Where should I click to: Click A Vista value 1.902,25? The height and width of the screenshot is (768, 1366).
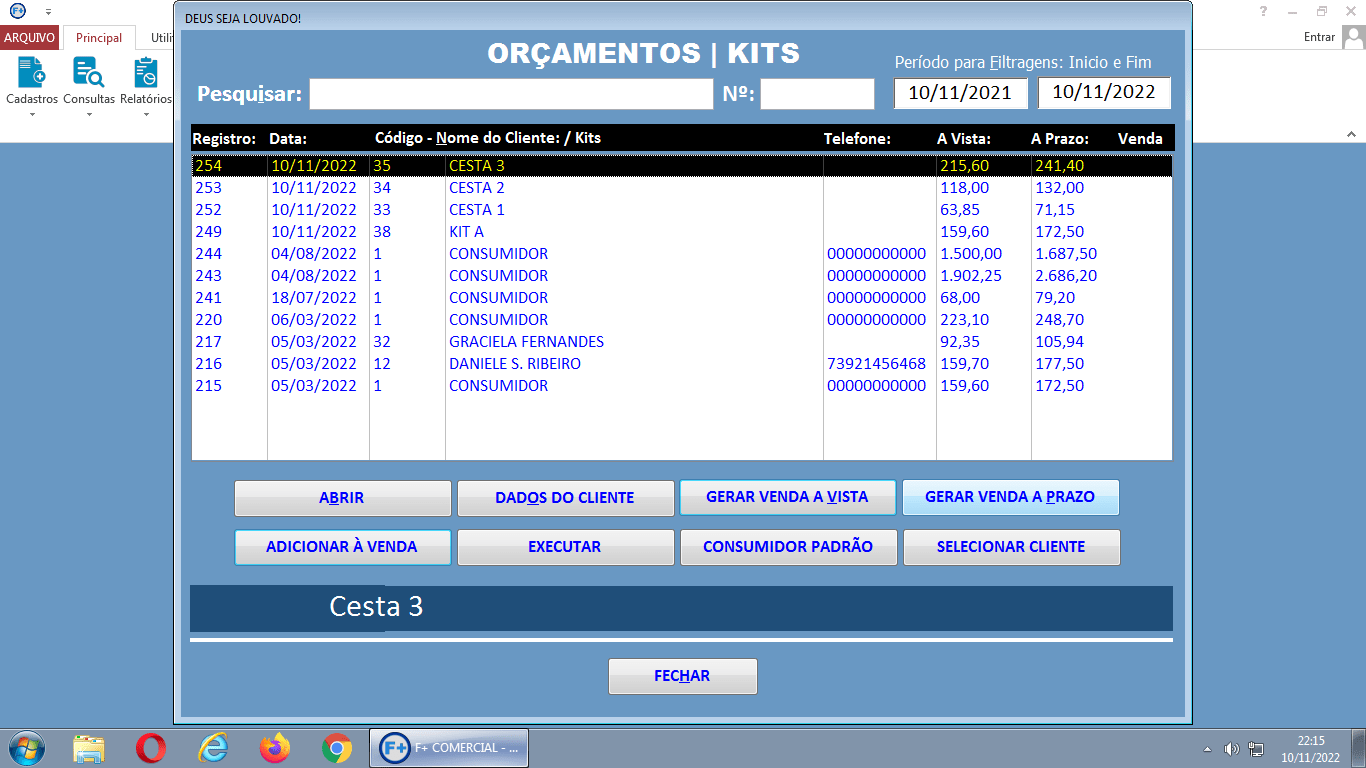coord(971,276)
